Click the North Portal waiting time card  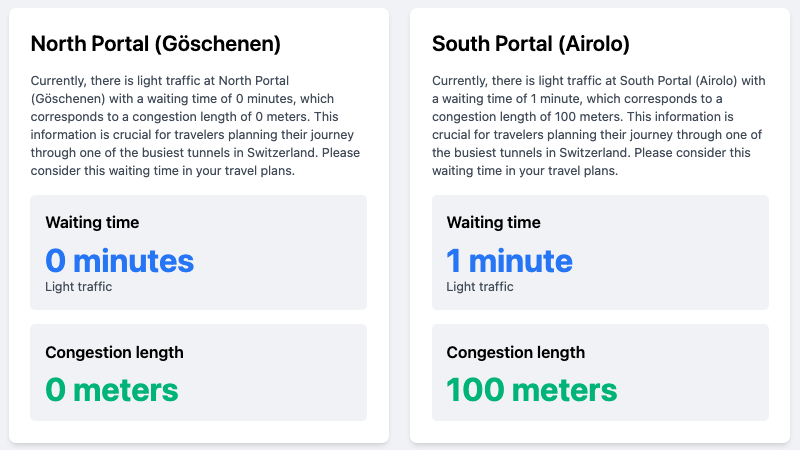click(x=198, y=253)
